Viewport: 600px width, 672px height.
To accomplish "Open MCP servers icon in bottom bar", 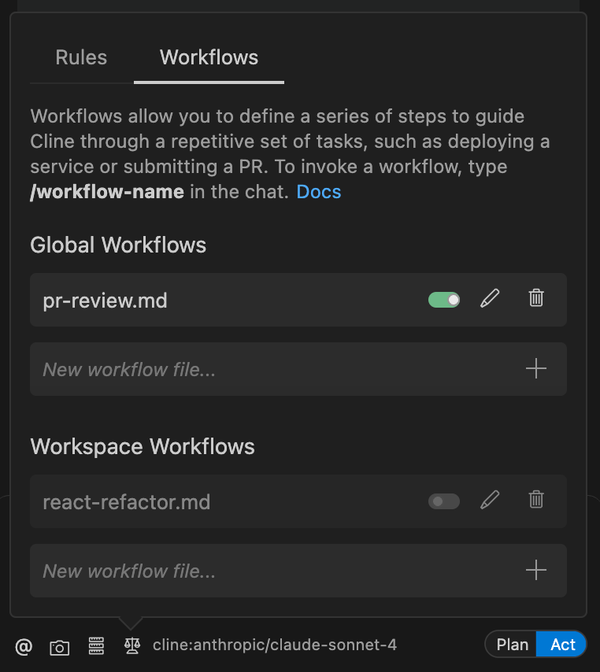I will pos(96,646).
